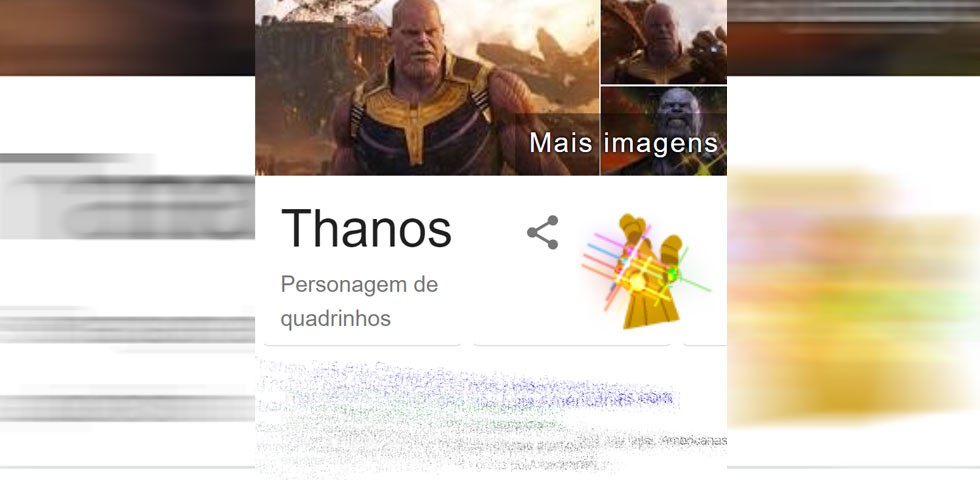The height and width of the screenshot is (480, 980).
Task: Open the top-right Thanos fist thumbnail
Action: coord(664,42)
